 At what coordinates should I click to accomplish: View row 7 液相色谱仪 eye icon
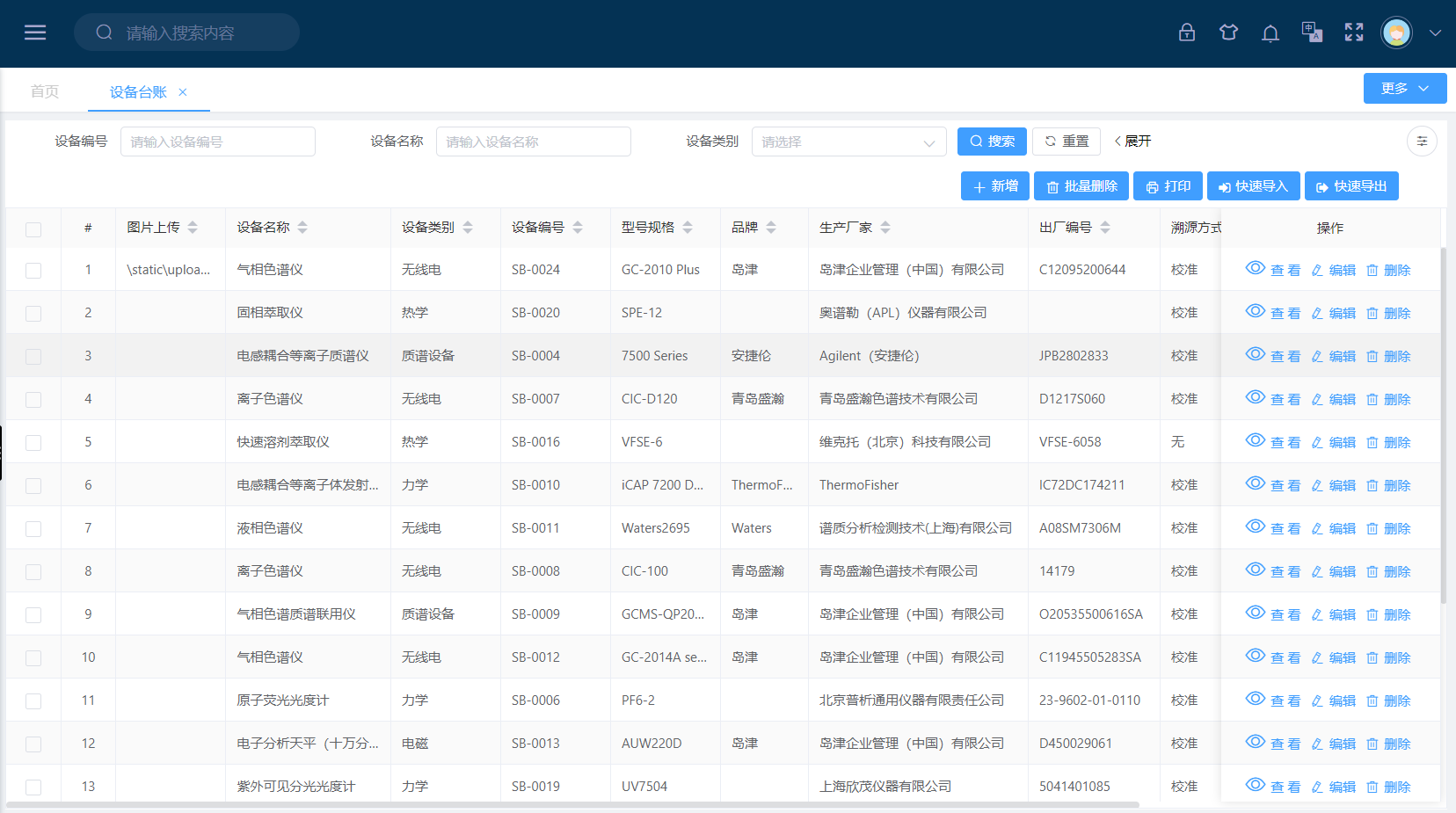1256,526
